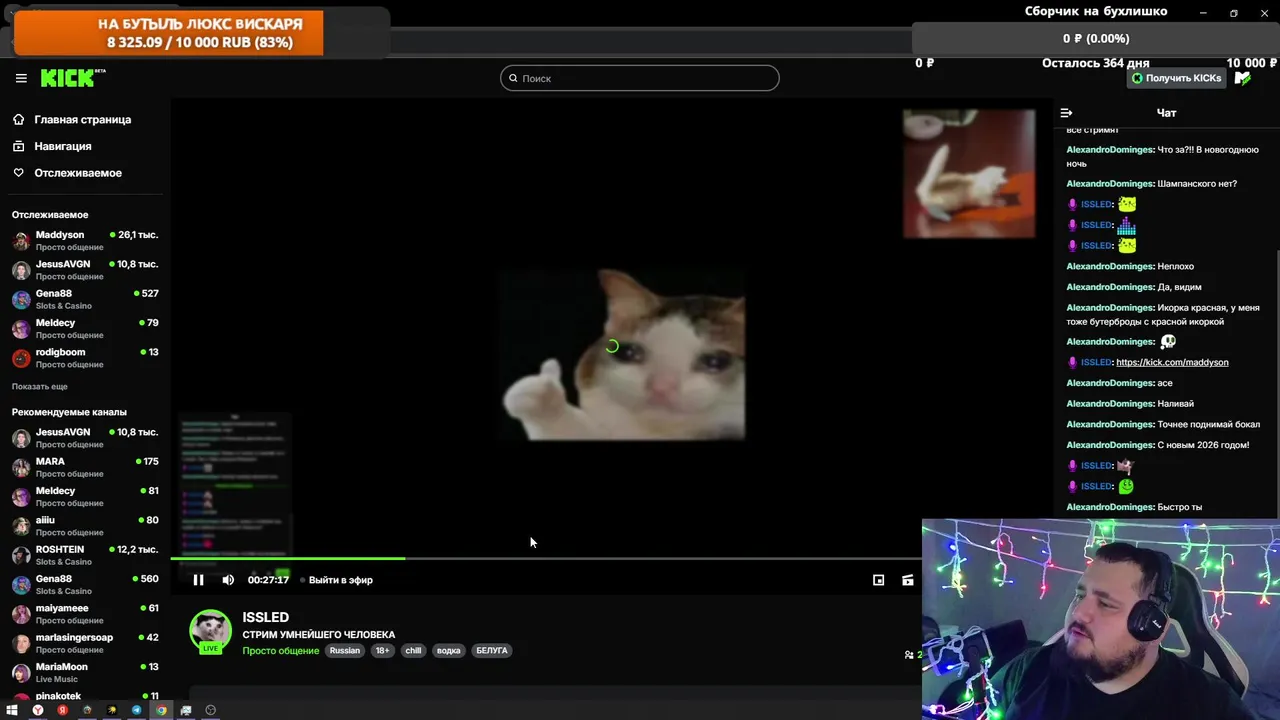Mute the player volume
Screen dimensions: 1280x720
[228, 580]
